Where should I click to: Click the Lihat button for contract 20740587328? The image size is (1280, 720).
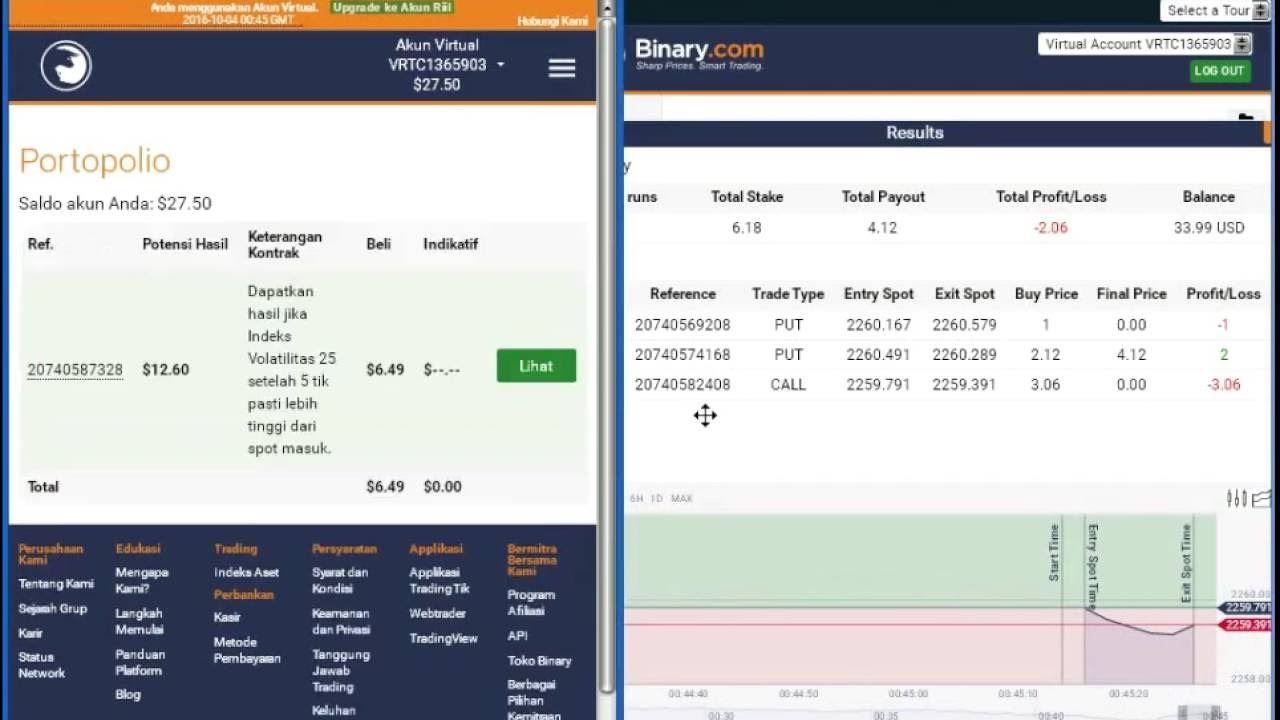click(536, 366)
